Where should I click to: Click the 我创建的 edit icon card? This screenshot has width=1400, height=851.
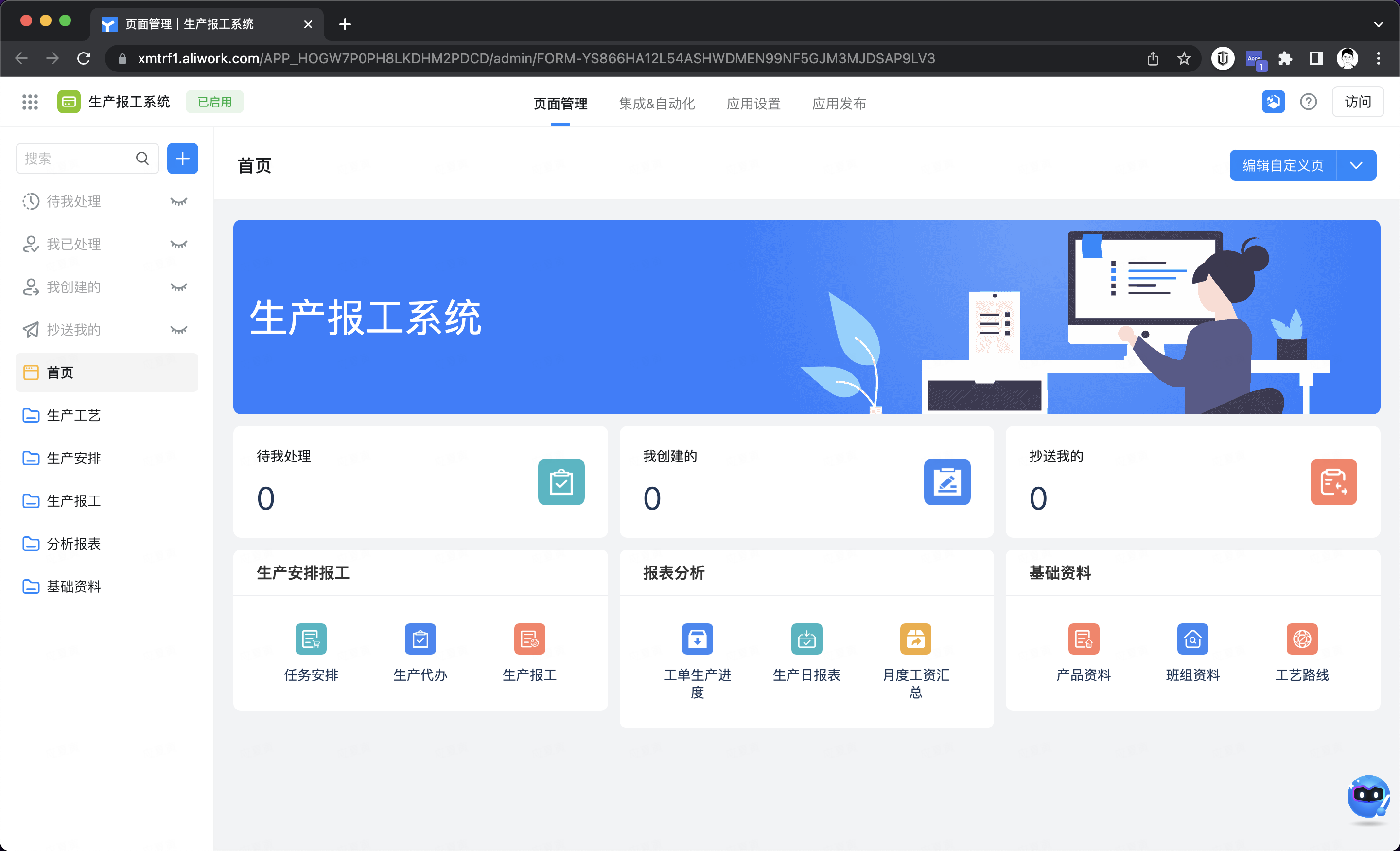pyautogui.click(x=947, y=482)
